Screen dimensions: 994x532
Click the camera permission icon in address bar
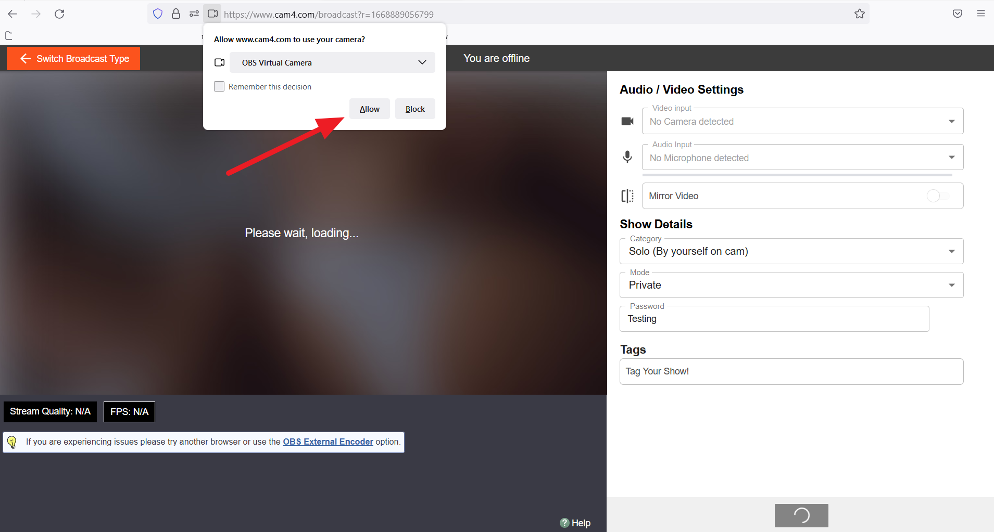click(213, 14)
